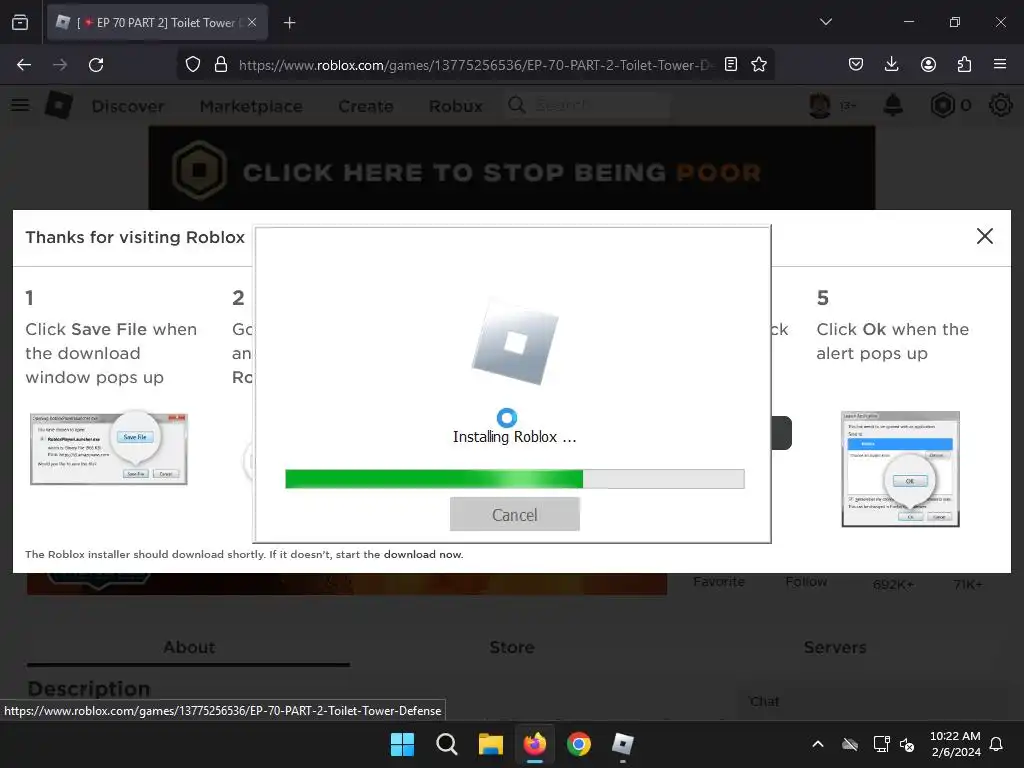The height and width of the screenshot is (768, 1024).
Task: Open File Explorer from the taskbar
Action: coord(490,744)
